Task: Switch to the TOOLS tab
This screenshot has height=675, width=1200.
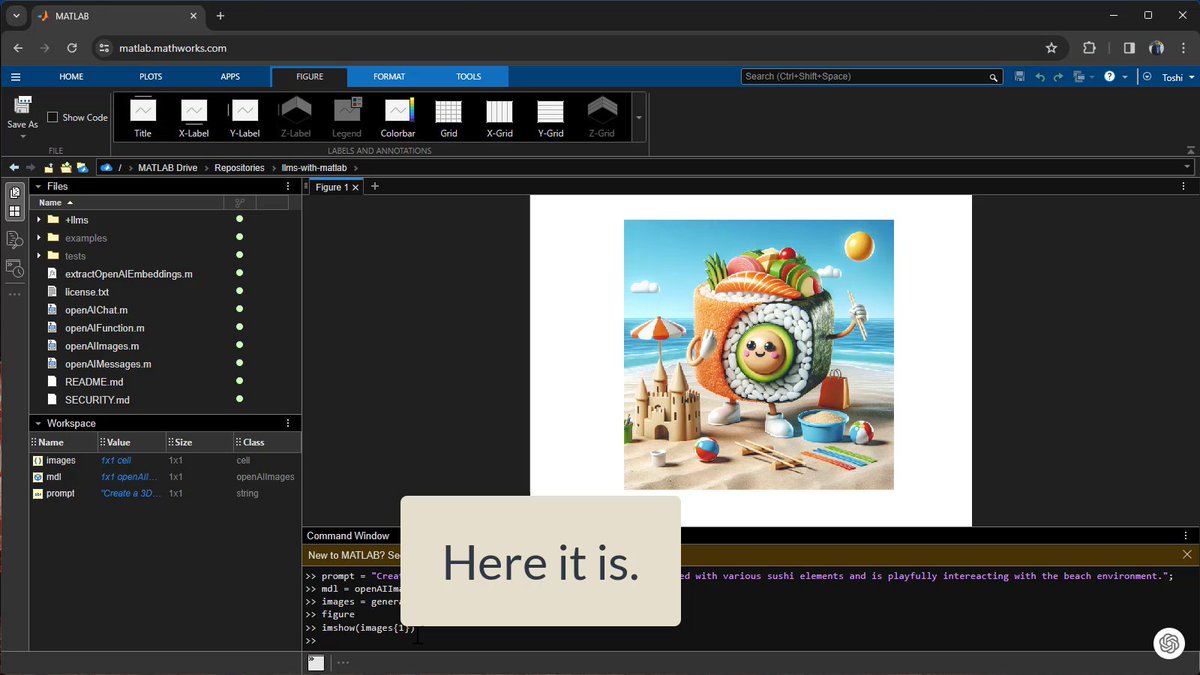Action: click(x=468, y=77)
